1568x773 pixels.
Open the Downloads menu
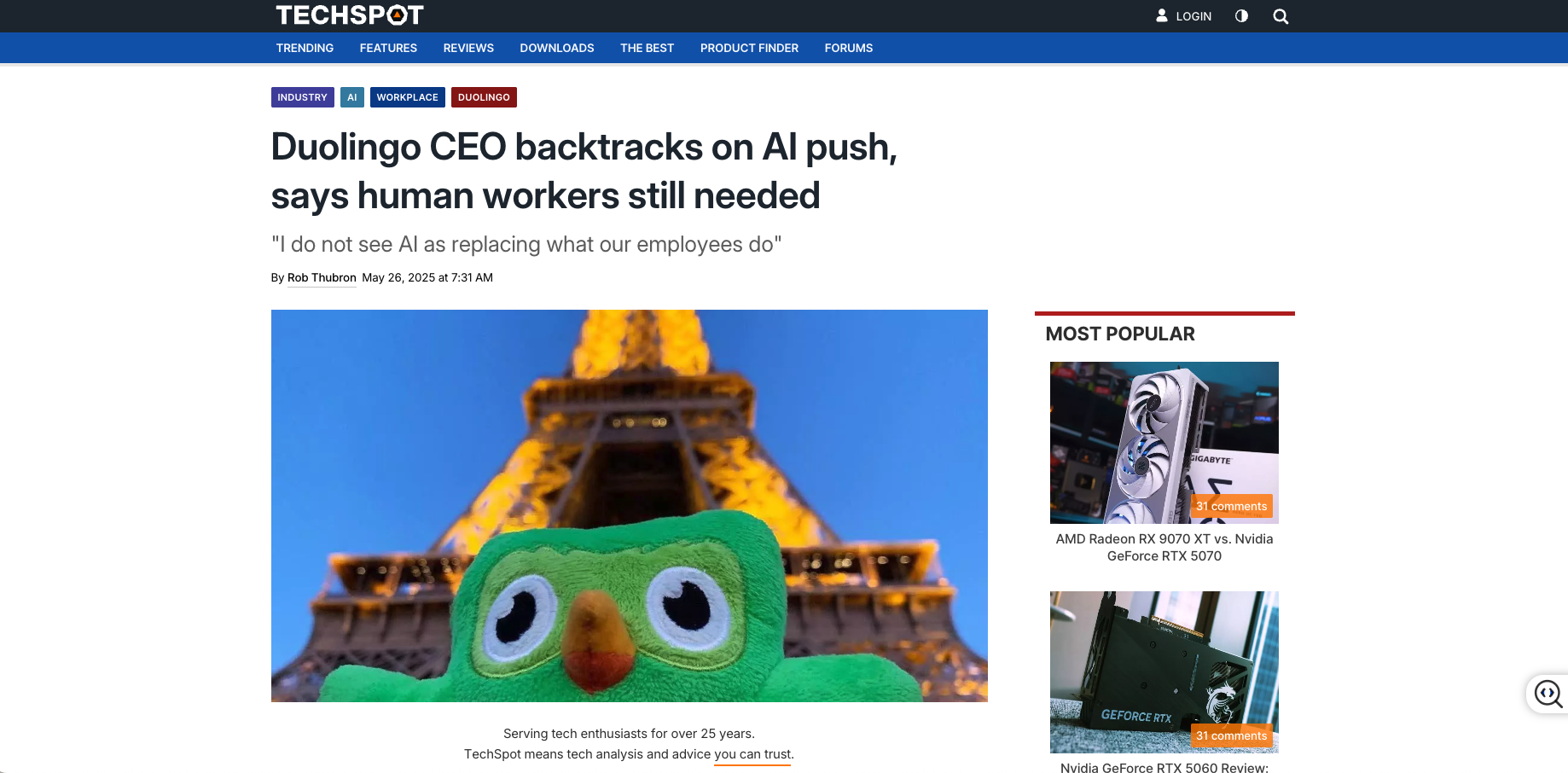pyautogui.click(x=557, y=48)
